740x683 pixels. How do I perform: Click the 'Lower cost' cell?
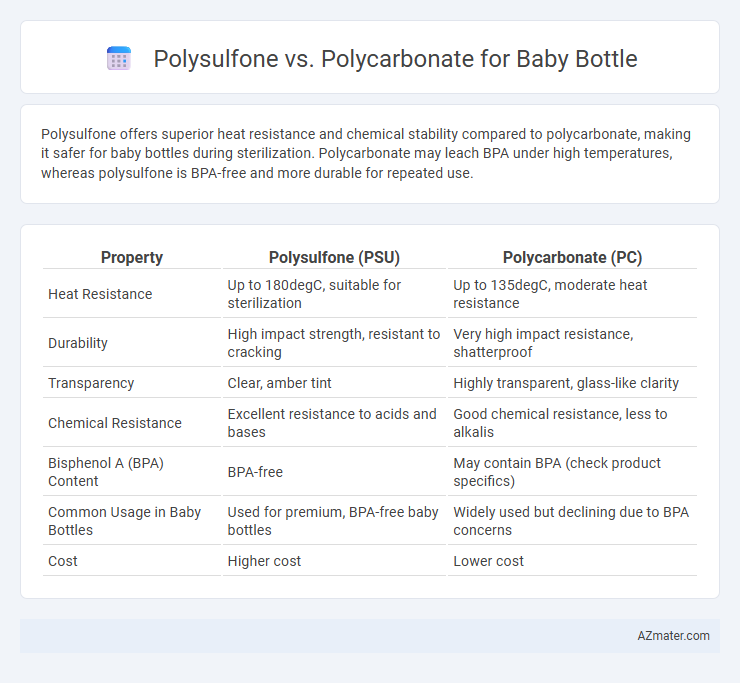coord(572,561)
